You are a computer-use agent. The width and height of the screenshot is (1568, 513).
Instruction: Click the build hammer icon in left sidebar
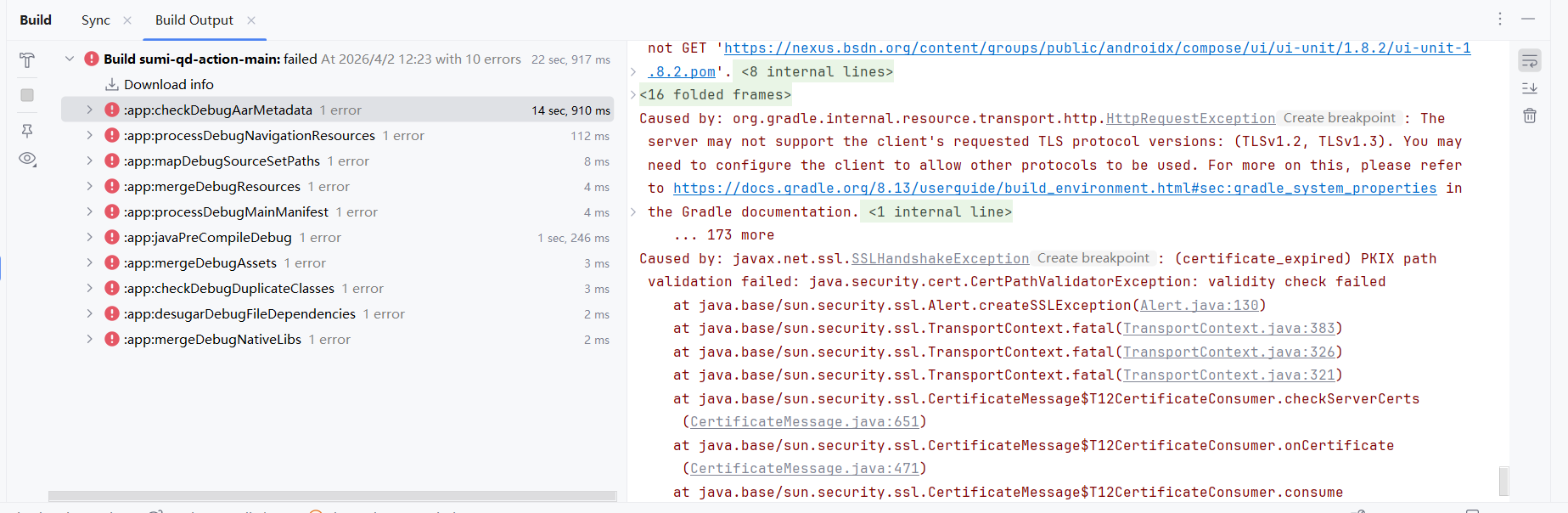click(x=27, y=60)
